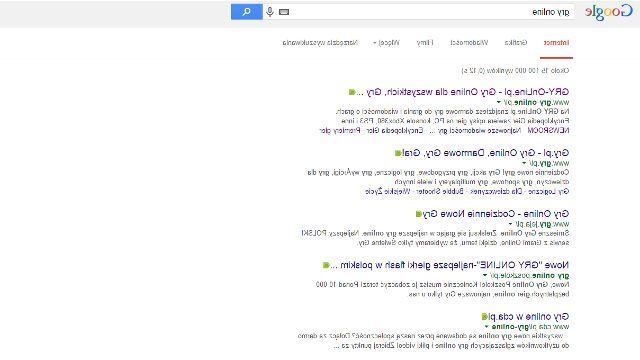Expand the Więcej dropdown menu
This screenshot has height=360, width=640.
pos(386,42)
